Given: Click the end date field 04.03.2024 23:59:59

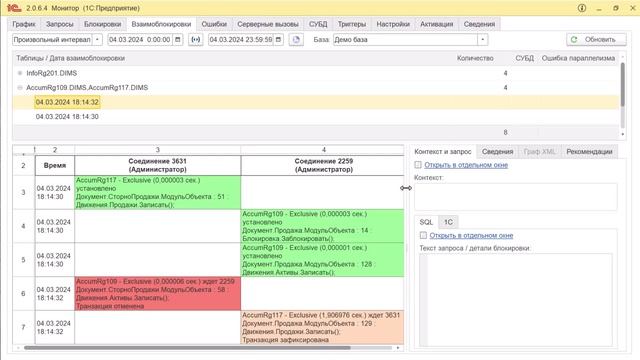Looking at the screenshot, I should click(x=241, y=40).
